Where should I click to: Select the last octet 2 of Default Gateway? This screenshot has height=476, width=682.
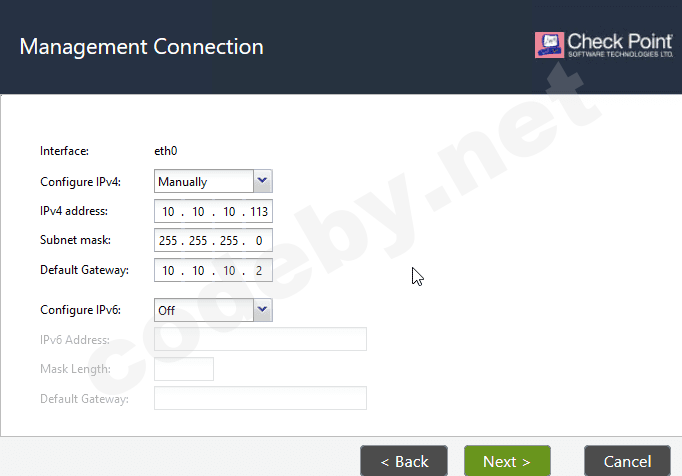pyautogui.click(x=259, y=271)
